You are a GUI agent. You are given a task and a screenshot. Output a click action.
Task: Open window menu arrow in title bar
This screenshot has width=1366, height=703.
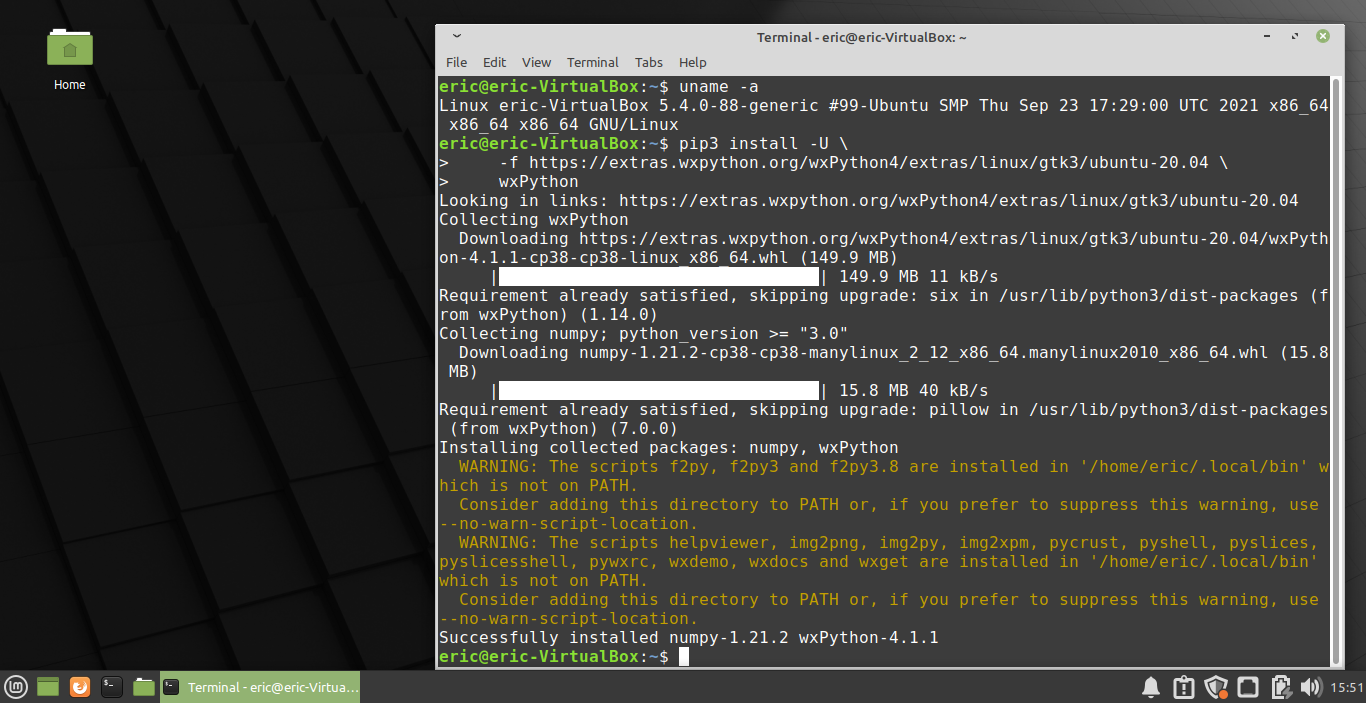(x=456, y=36)
